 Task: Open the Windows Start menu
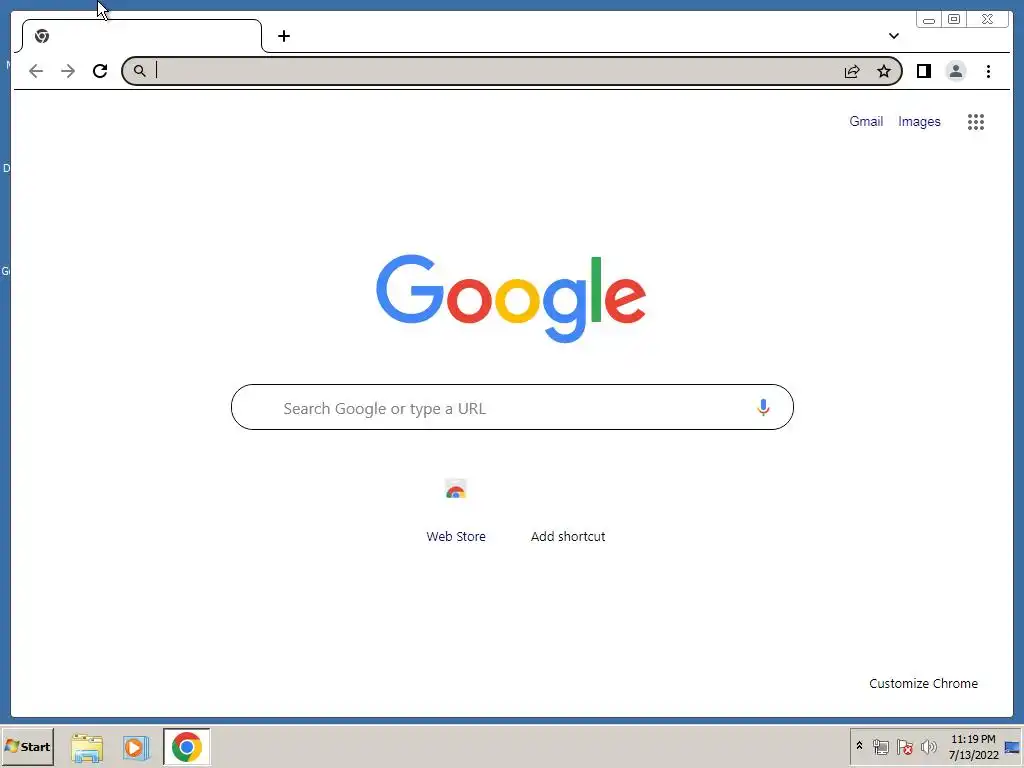[x=27, y=746]
